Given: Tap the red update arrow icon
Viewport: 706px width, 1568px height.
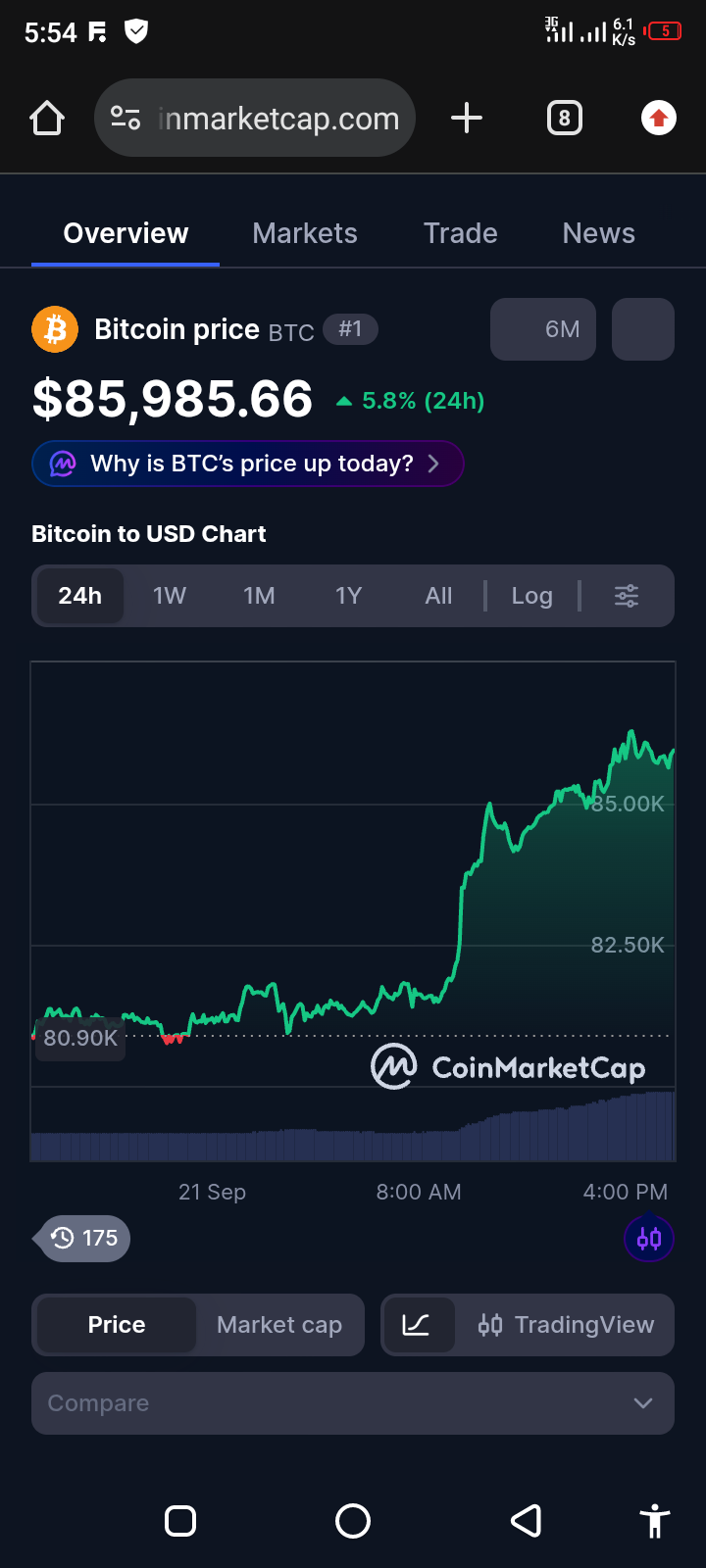Looking at the screenshot, I should 658,119.
